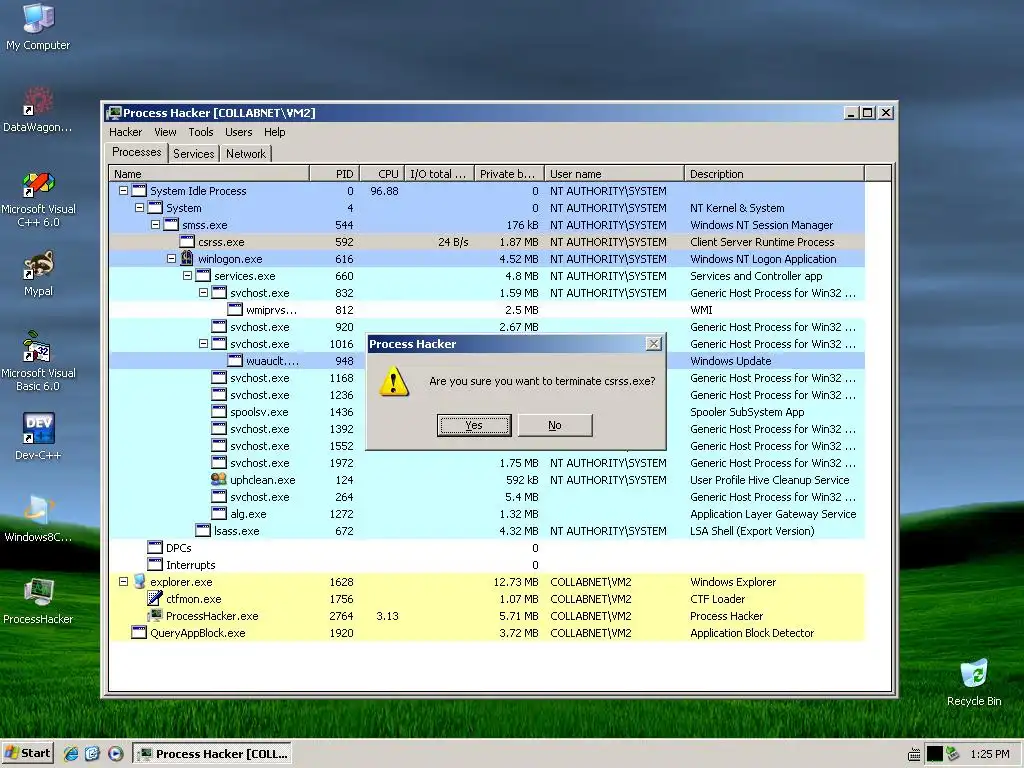
Task: Collapse the System process node
Action: (x=139, y=208)
